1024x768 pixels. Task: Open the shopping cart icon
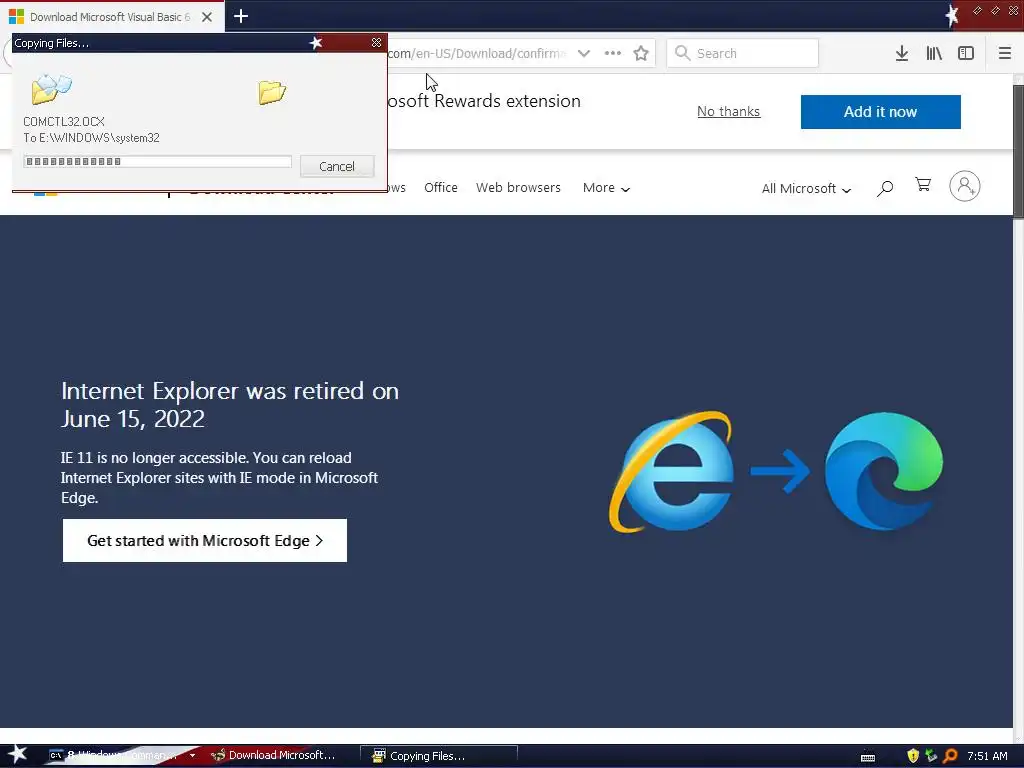[923, 185]
